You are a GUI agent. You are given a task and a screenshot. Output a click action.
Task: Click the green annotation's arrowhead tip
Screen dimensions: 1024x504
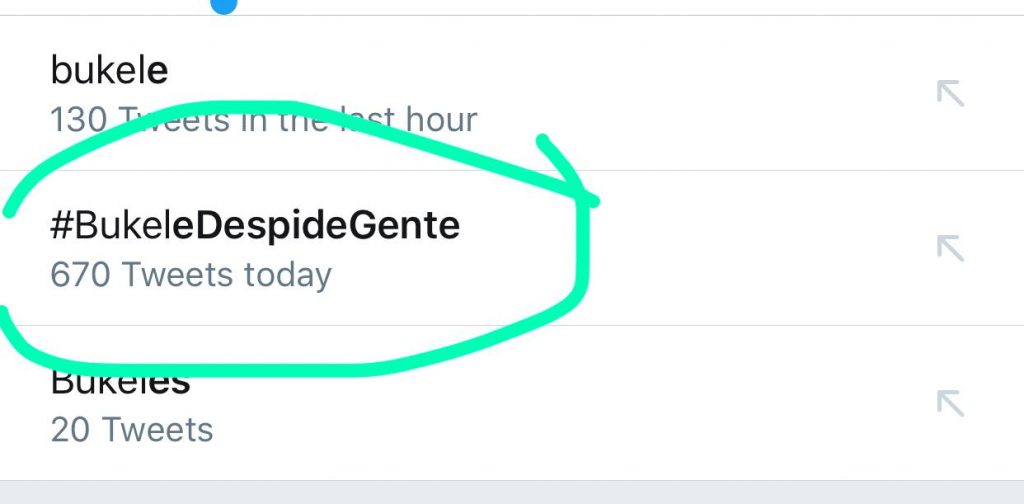pyautogui.click(x=591, y=200)
